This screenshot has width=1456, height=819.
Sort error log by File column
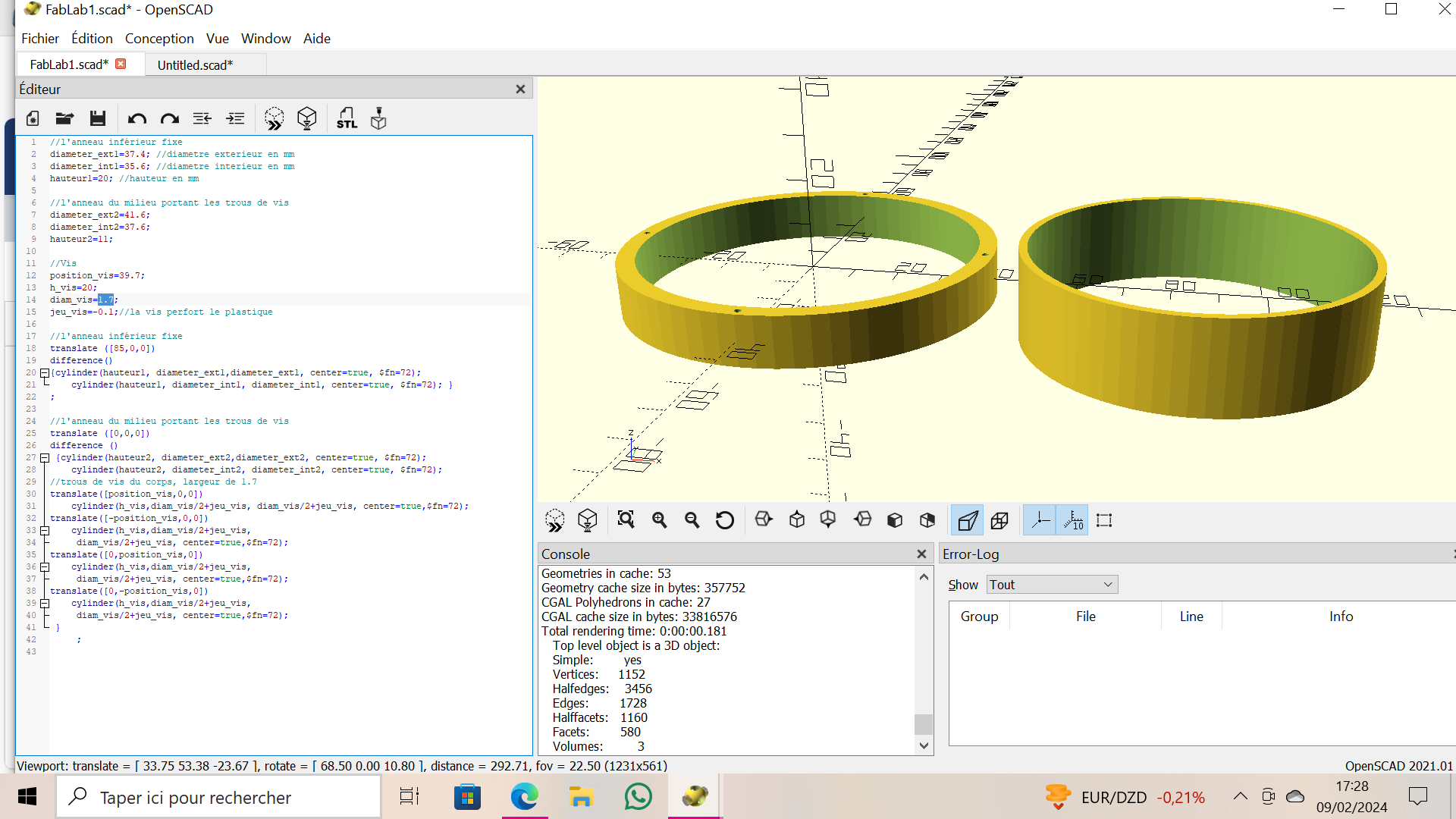coord(1086,617)
